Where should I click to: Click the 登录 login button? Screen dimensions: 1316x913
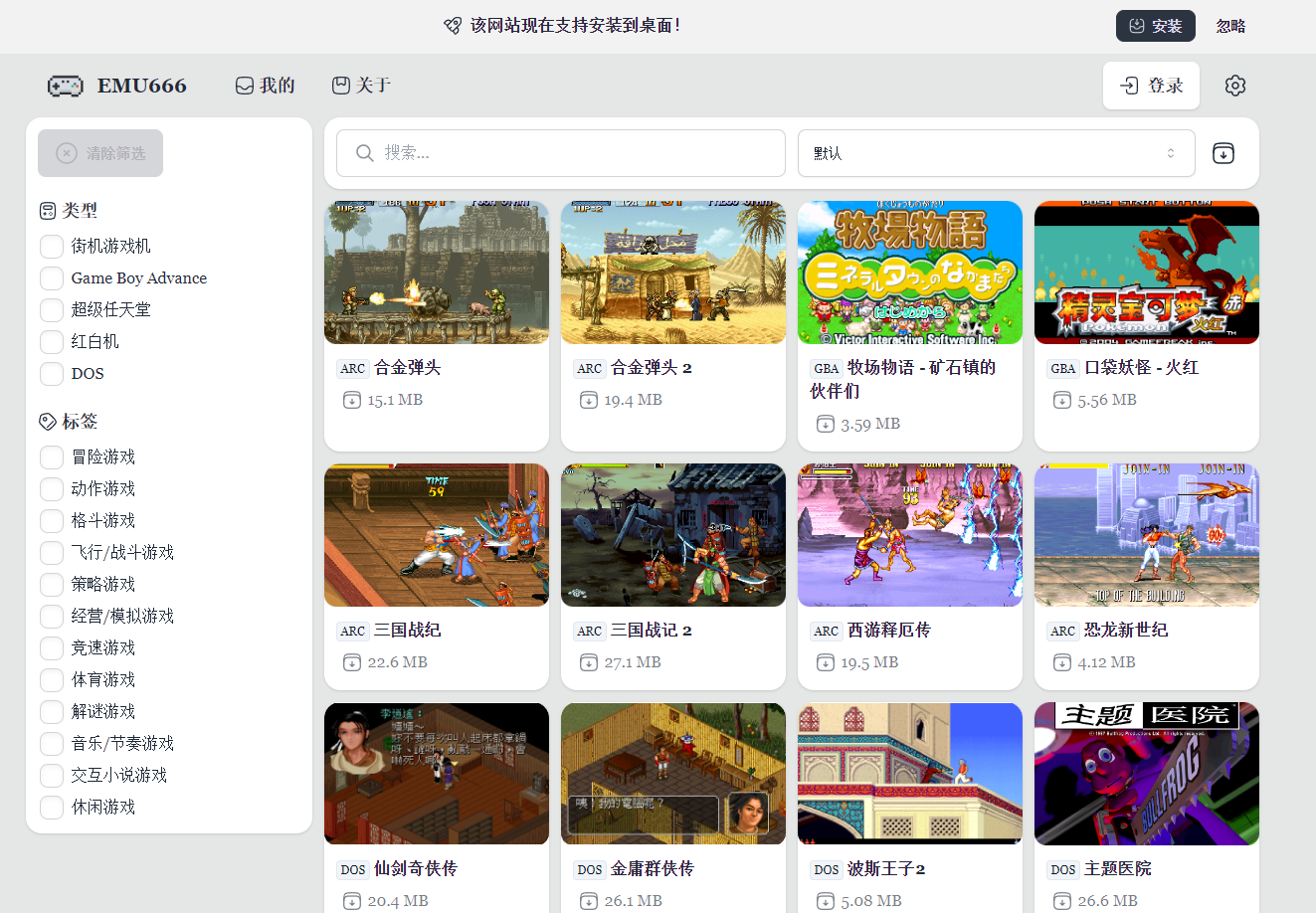pyautogui.click(x=1151, y=86)
